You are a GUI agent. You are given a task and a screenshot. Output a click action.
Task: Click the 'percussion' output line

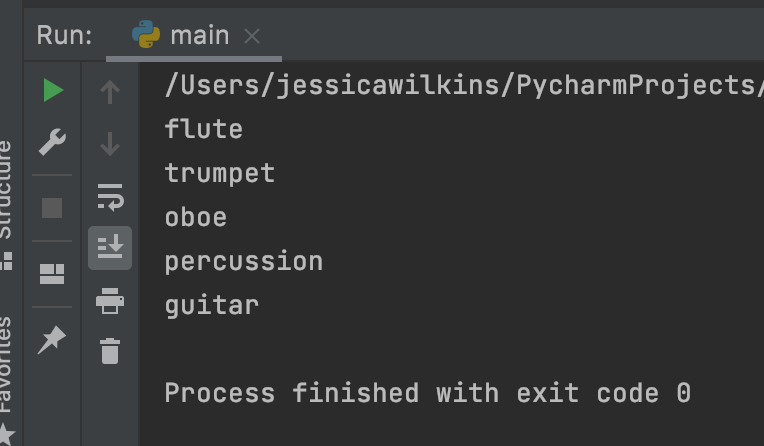pyautogui.click(x=244, y=261)
